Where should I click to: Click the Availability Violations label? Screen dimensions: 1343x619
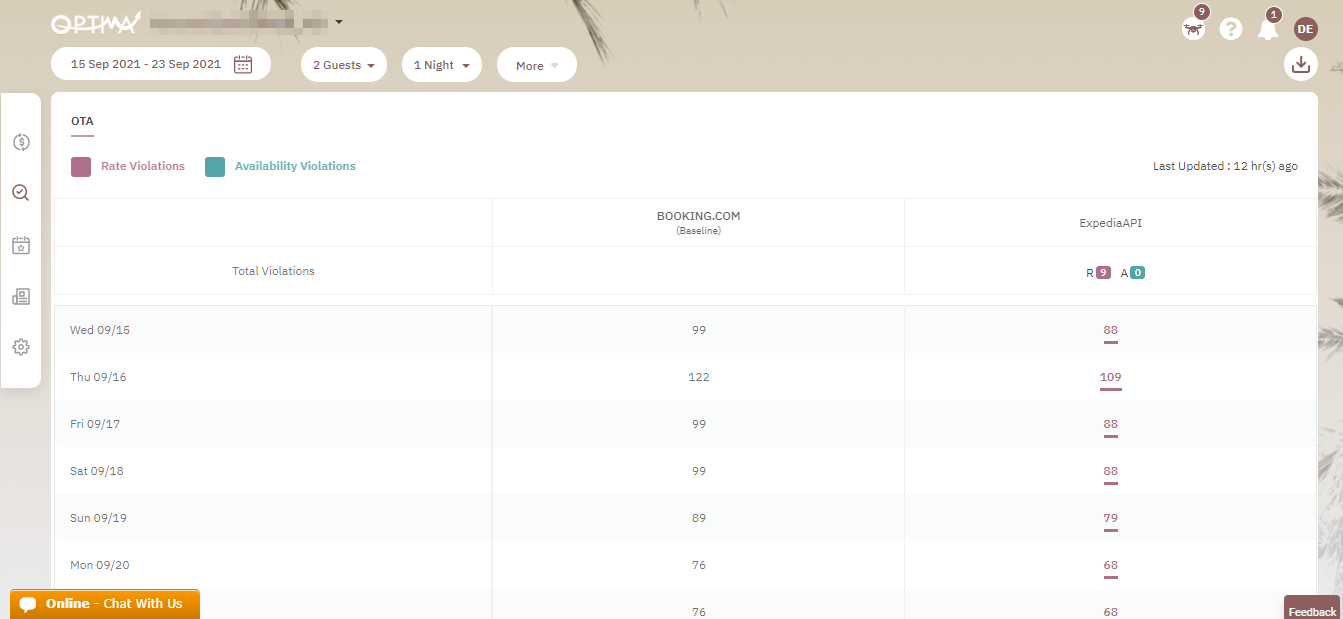[x=295, y=166]
